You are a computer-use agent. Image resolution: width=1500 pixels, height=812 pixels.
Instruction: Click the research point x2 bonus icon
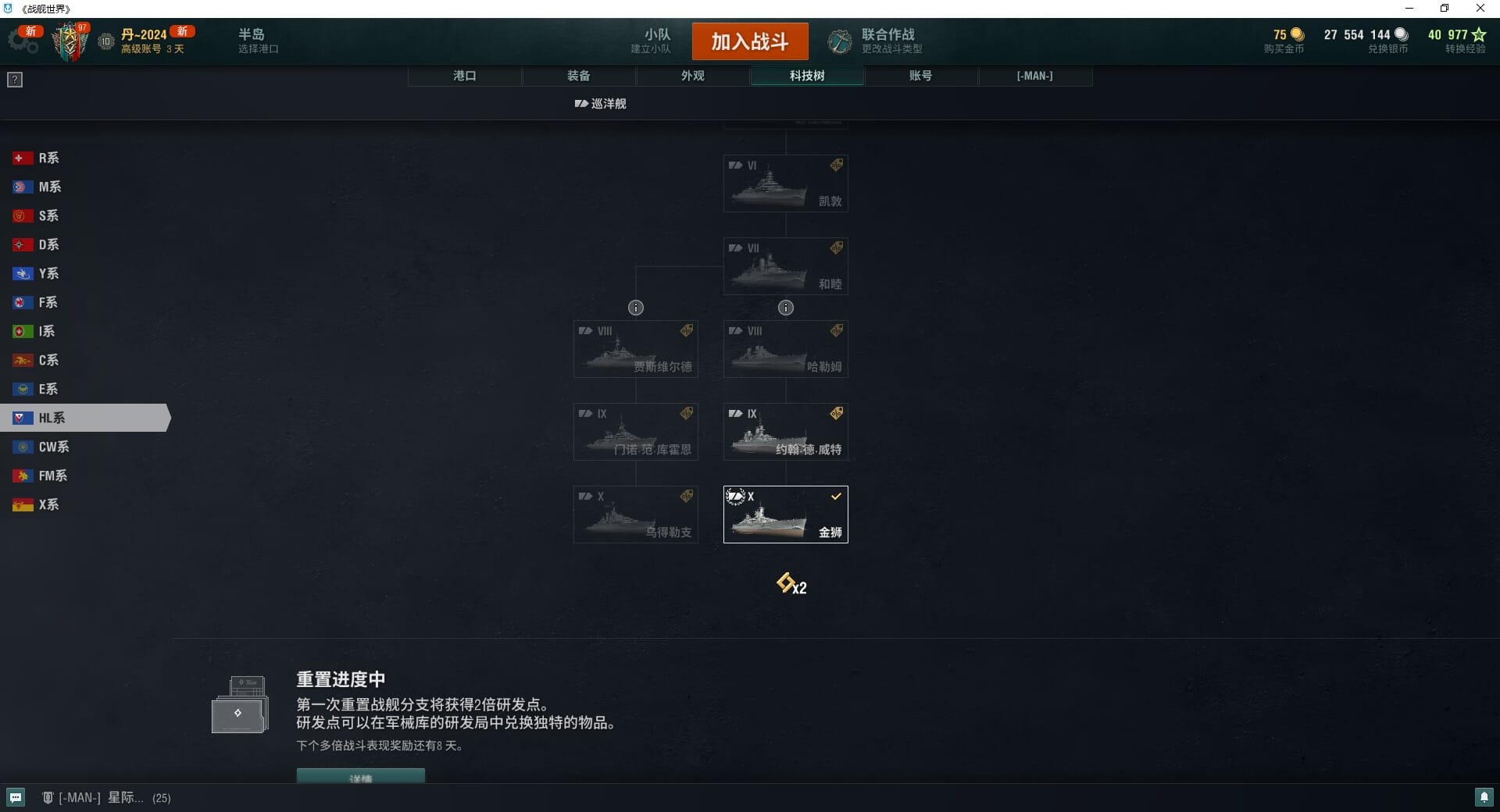[x=791, y=584]
